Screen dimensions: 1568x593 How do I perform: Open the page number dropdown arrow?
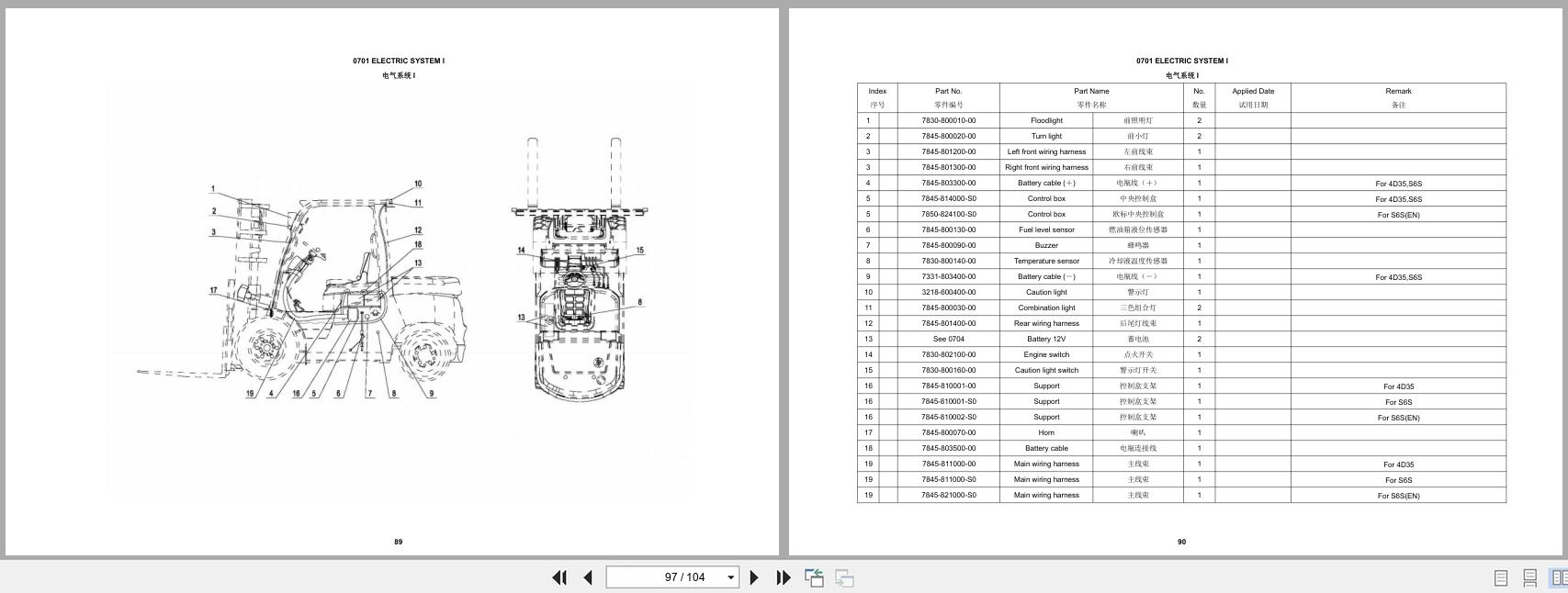[x=731, y=577]
